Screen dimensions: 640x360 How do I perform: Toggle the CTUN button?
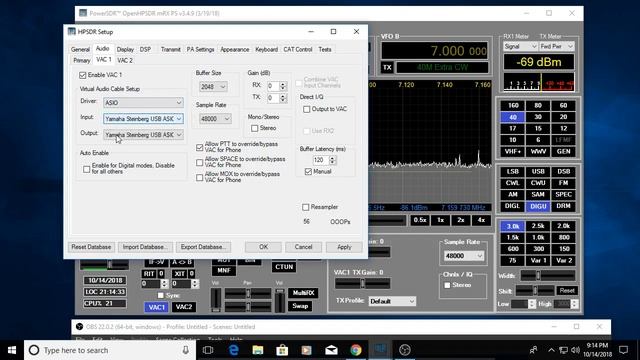284,267
